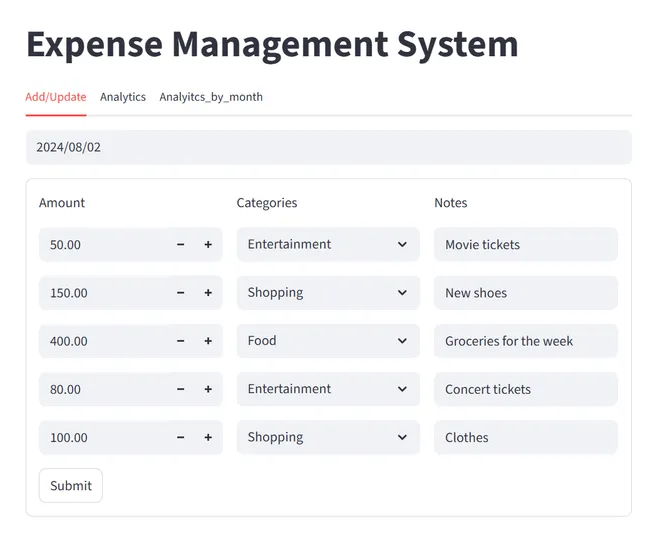This screenshot has width=650, height=544.
Task: Click the date field showing 2024/08/02
Action: tap(329, 147)
